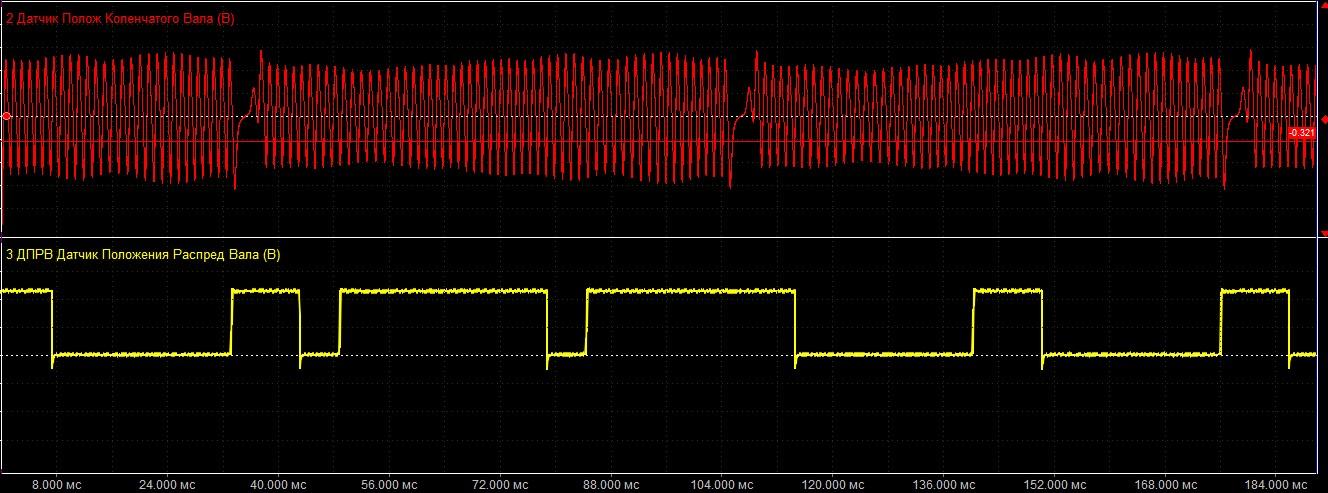Click the red zero-level circle marker on left edge

point(6,117)
